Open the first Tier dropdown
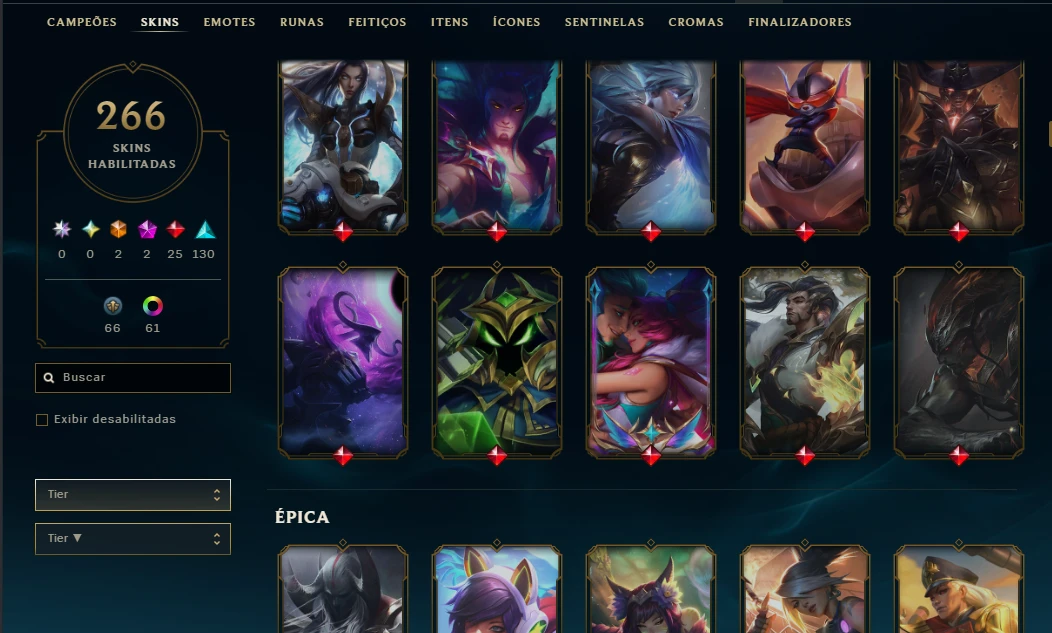Viewport: 1052px width, 633px height. click(133, 495)
